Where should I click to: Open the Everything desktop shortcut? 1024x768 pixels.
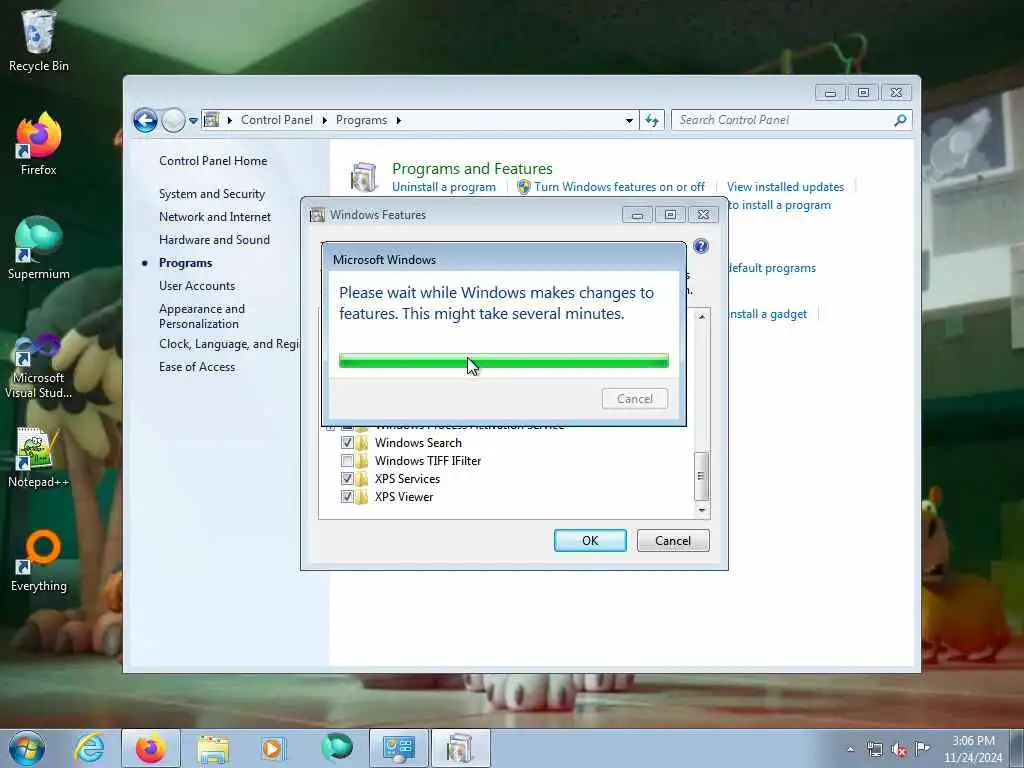pyautogui.click(x=38, y=562)
